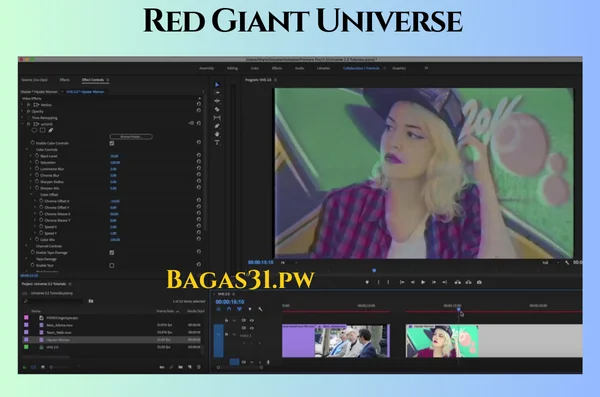Toggle the uni.VHS effect fx switch
Screen dimensions: 600x397
point(28,124)
